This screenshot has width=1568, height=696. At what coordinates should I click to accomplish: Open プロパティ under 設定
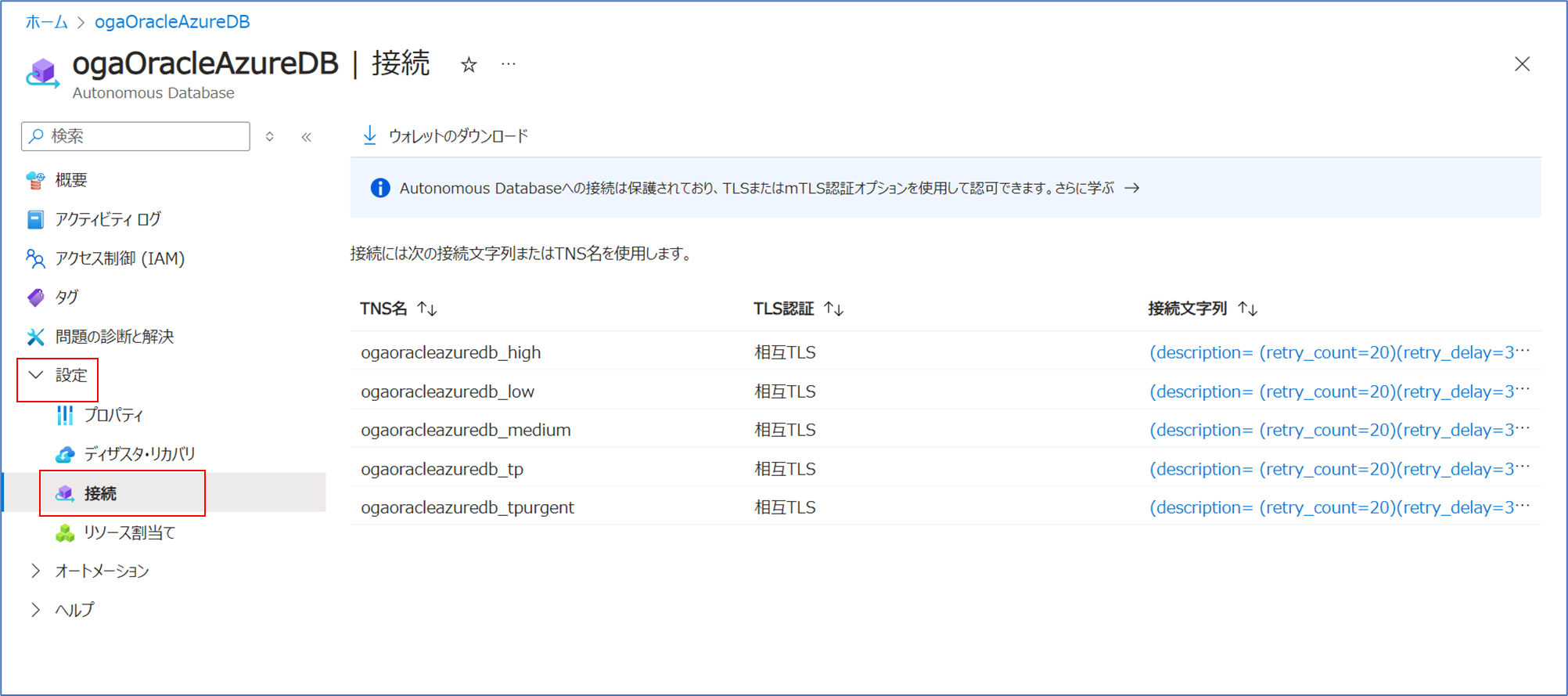pos(113,415)
